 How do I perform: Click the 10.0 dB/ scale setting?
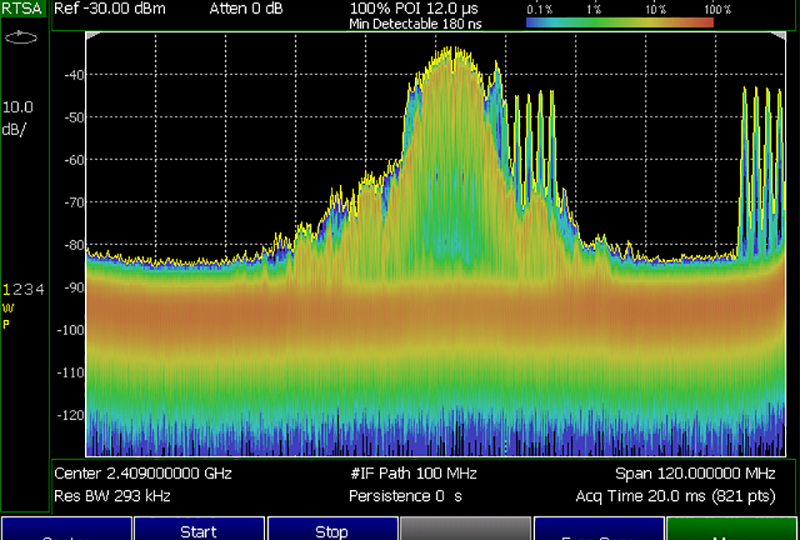tap(18, 115)
